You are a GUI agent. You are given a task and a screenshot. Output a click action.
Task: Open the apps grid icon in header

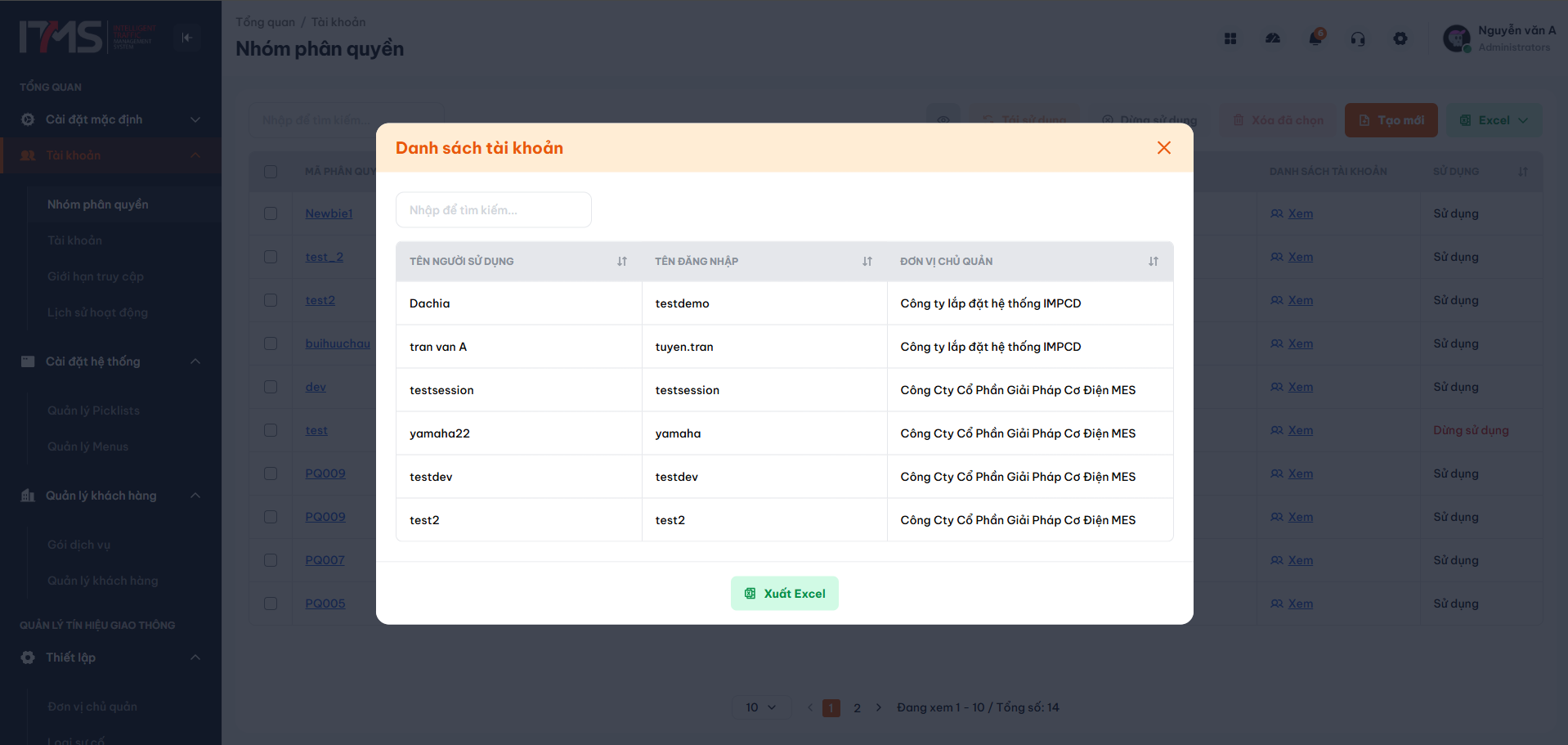(x=1230, y=38)
